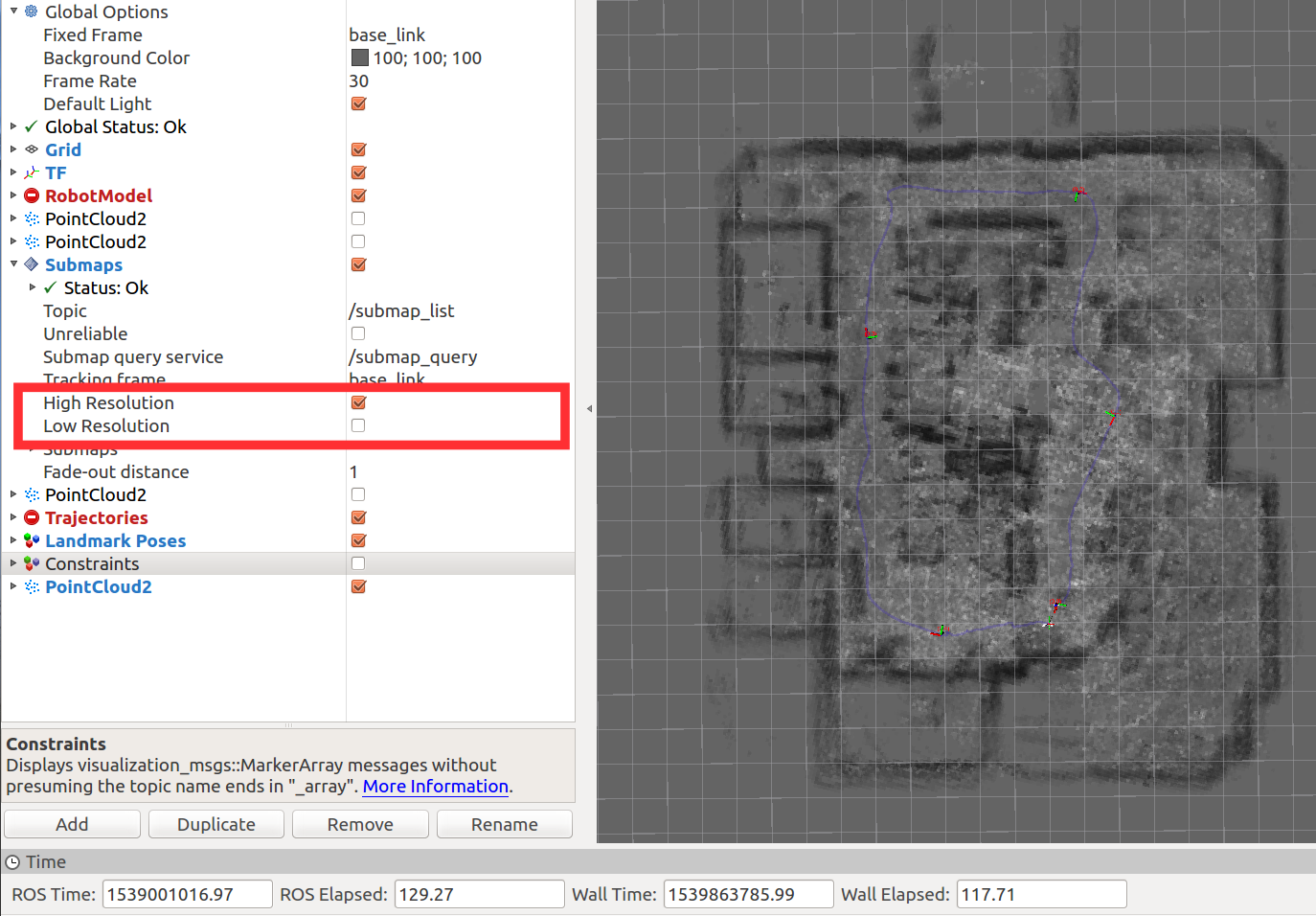Image resolution: width=1316 pixels, height=916 pixels.
Task: Click the TF axes icon
Action: tap(32, 172)
